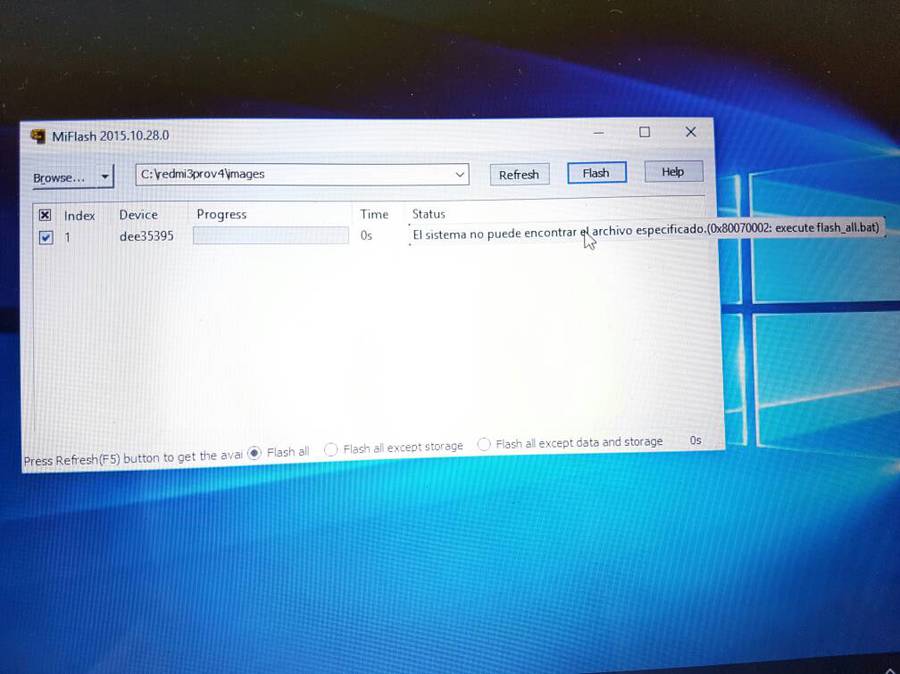The image size is (900, 674).
Task: Click the 0s elapsed time in status bar
Action: (x=695, y=440)
